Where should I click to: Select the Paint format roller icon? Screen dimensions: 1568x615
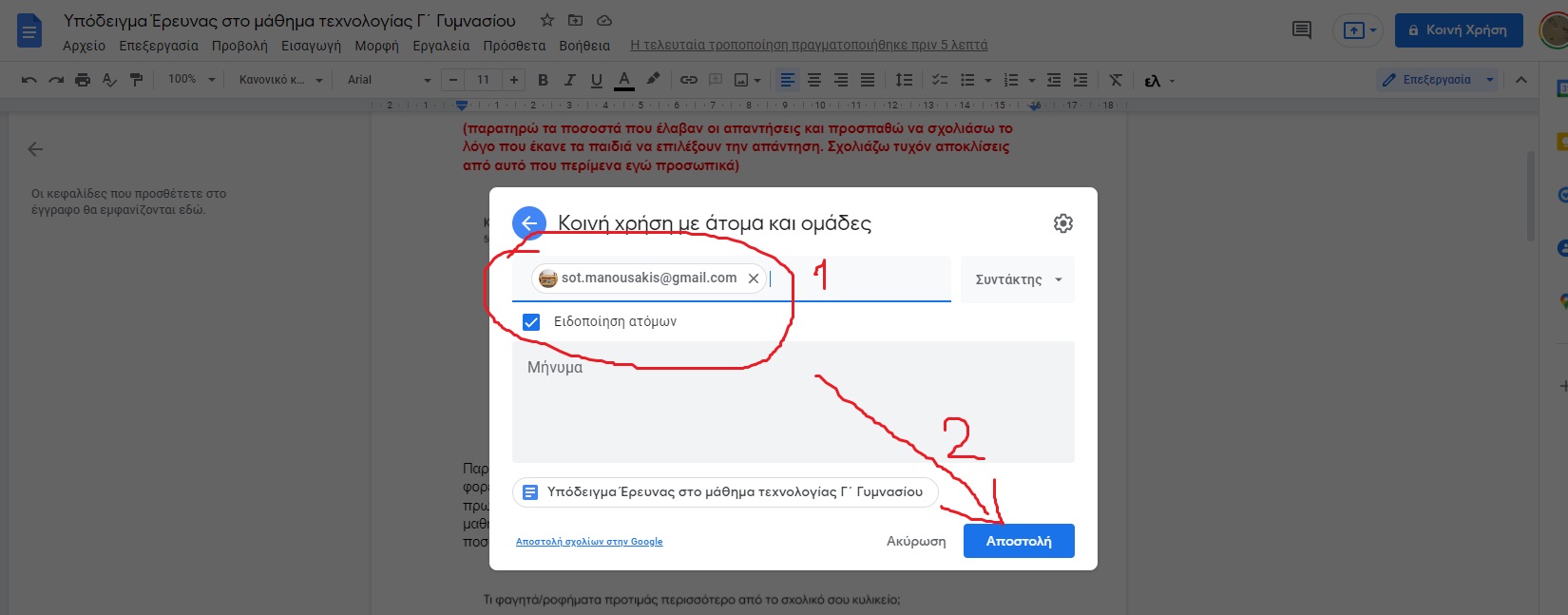pyautogui.click(x=136, y=80)
